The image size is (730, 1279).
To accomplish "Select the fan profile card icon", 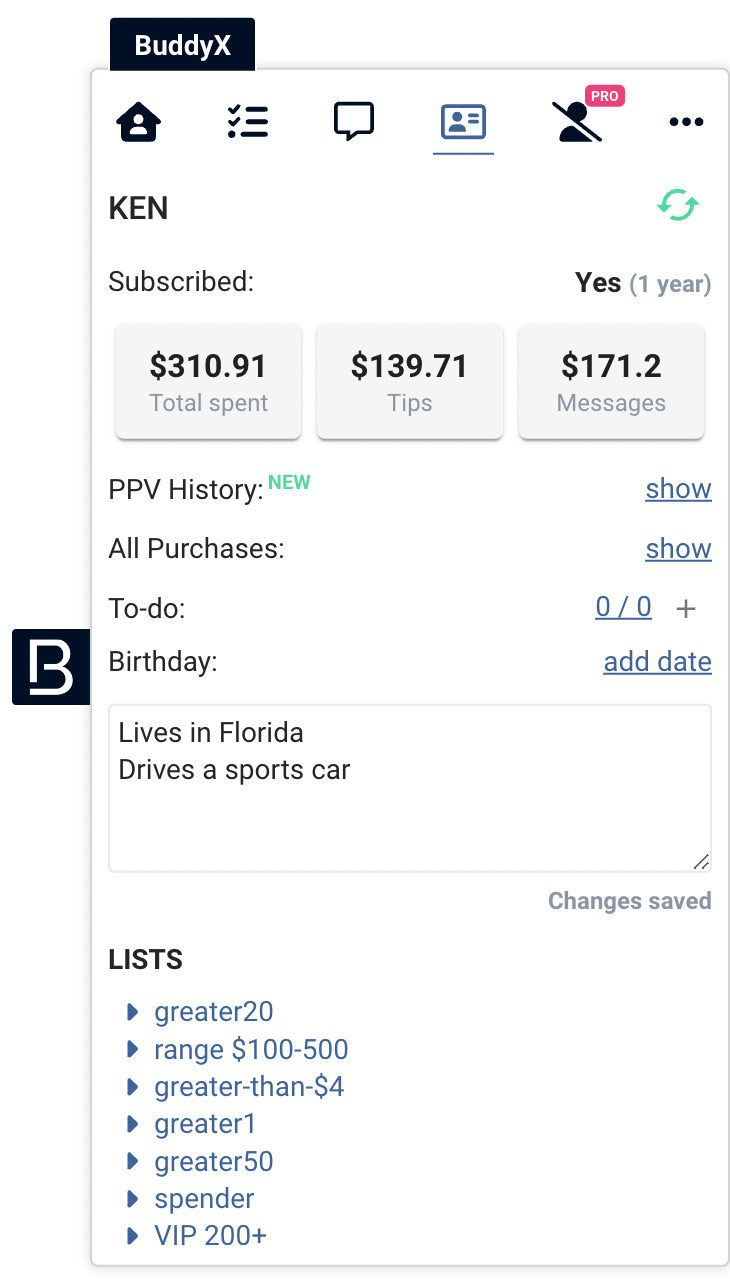I will click(463, 122).
